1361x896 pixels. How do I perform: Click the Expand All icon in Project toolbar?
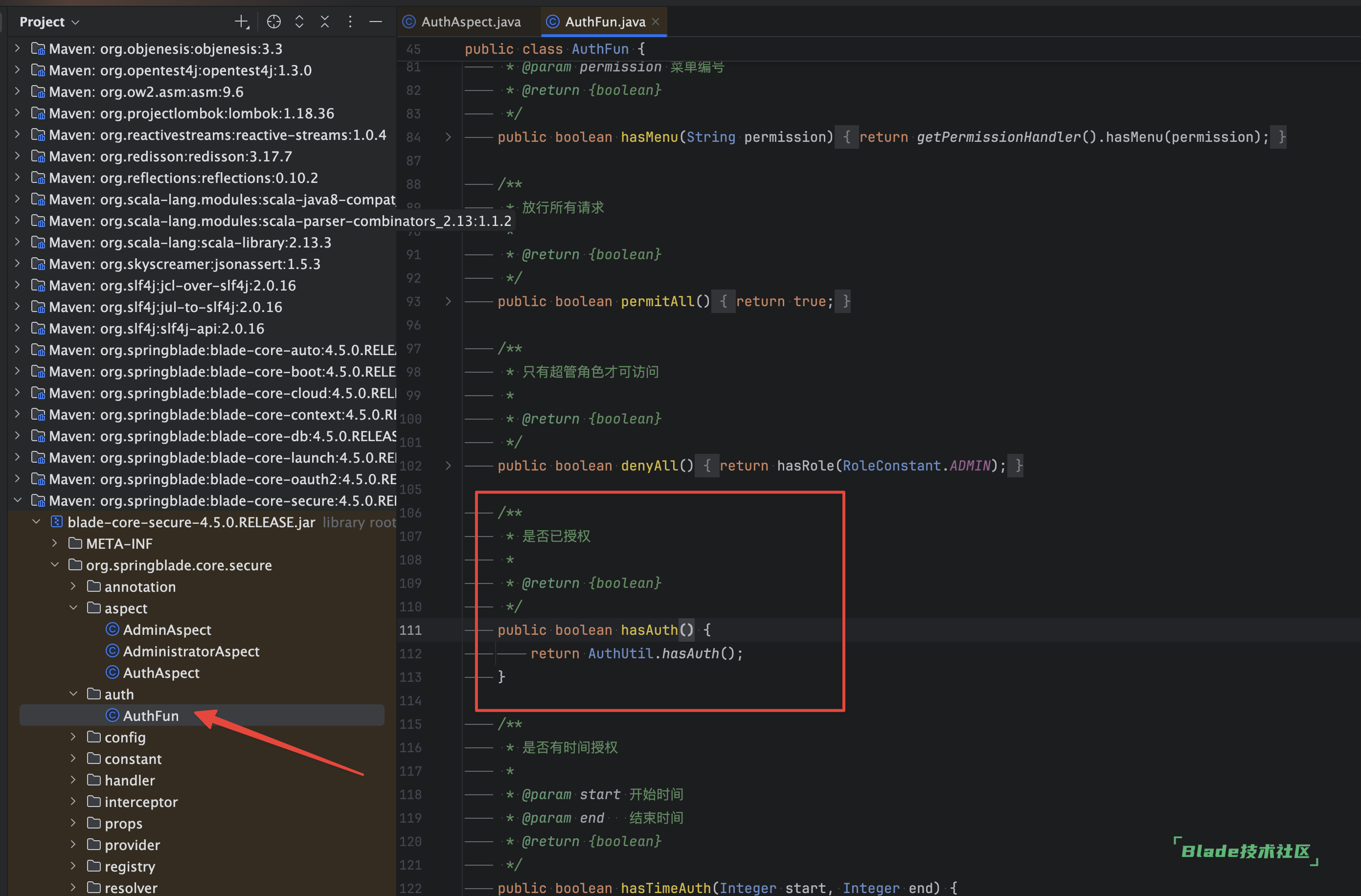point(299,22)
